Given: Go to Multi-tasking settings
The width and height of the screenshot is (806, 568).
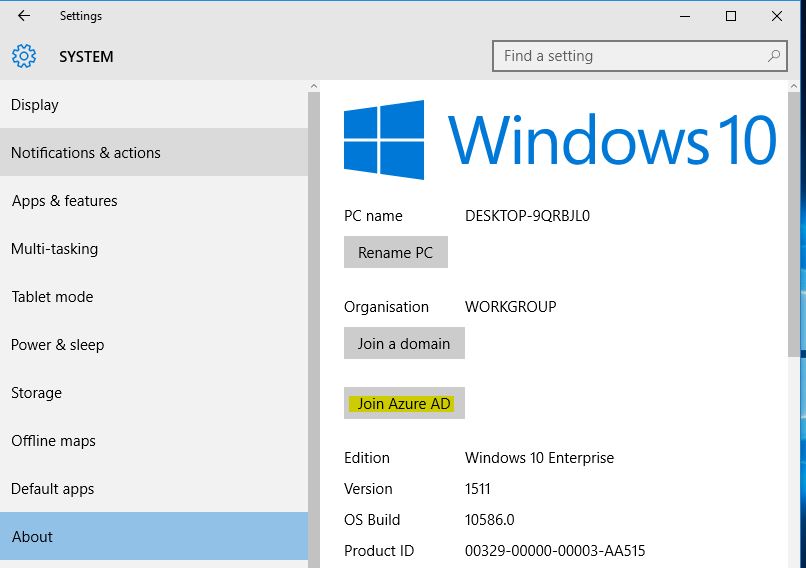Looking at the screenshot, I should point(154,249).
